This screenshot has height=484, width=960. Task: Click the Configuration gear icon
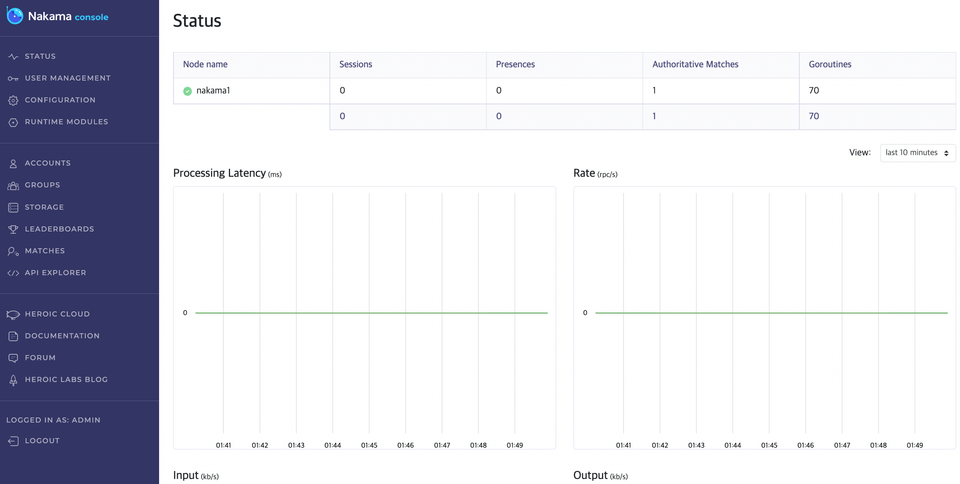[13, 100]
